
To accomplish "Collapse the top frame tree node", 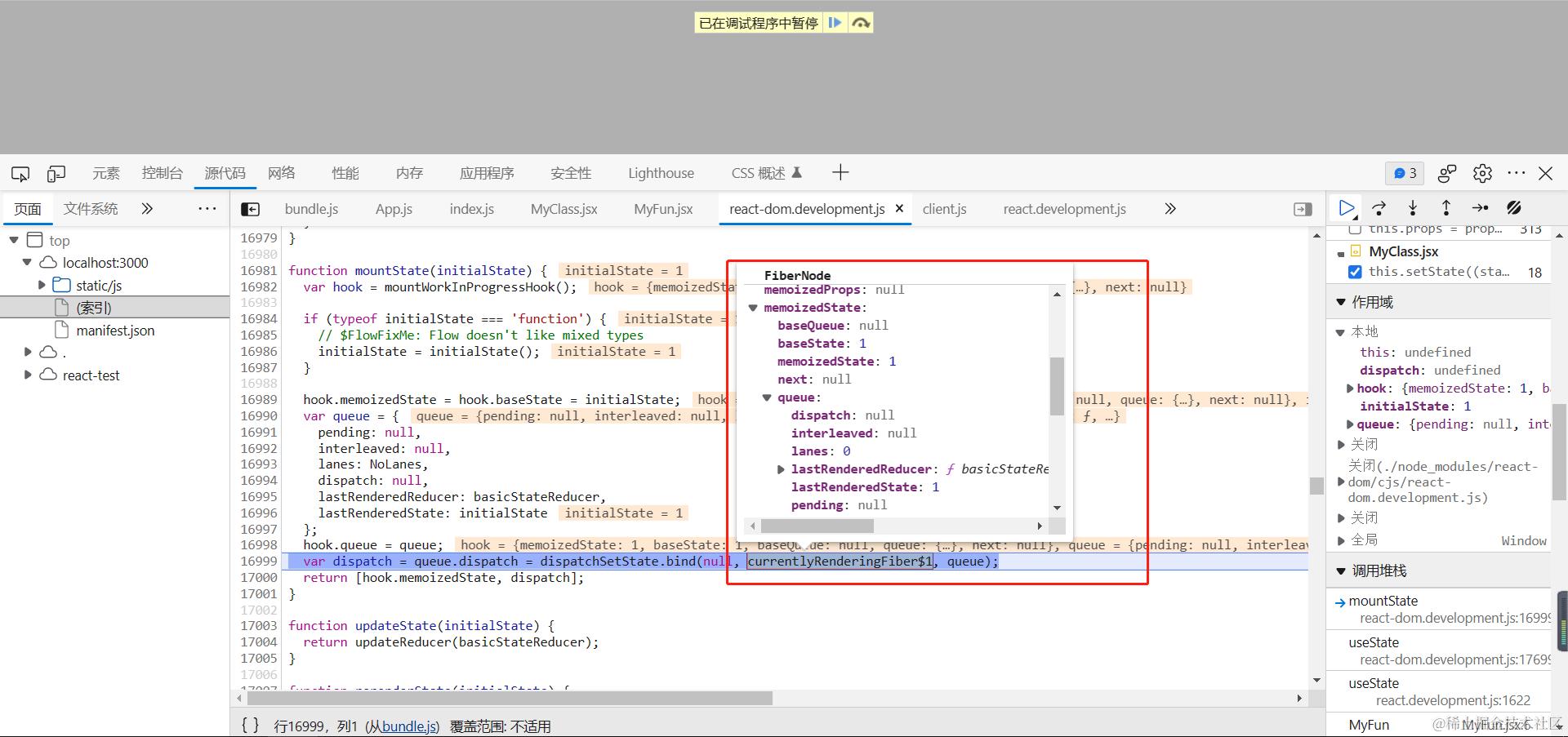I will pos(14,240).
